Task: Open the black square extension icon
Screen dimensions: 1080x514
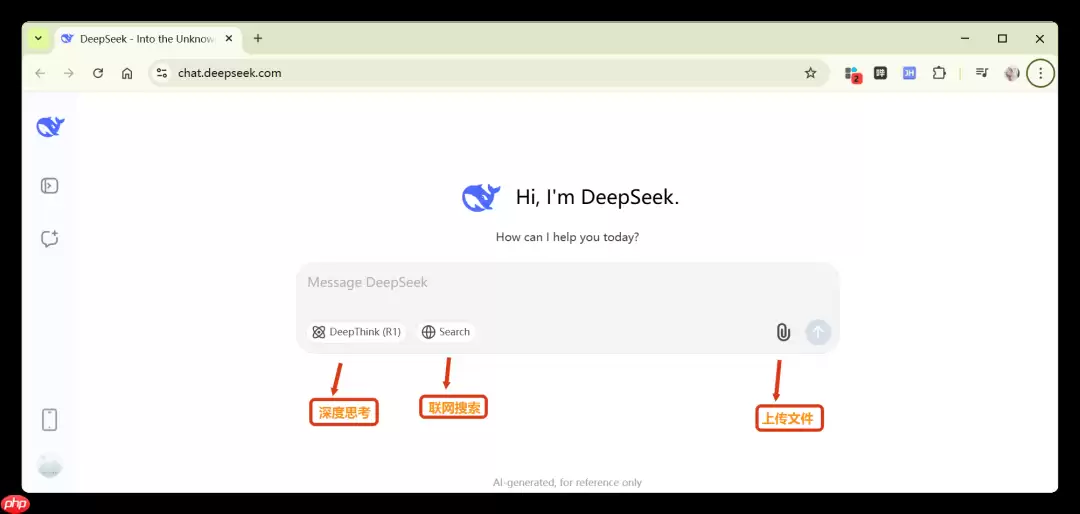Action: click(x=880, y=73)
